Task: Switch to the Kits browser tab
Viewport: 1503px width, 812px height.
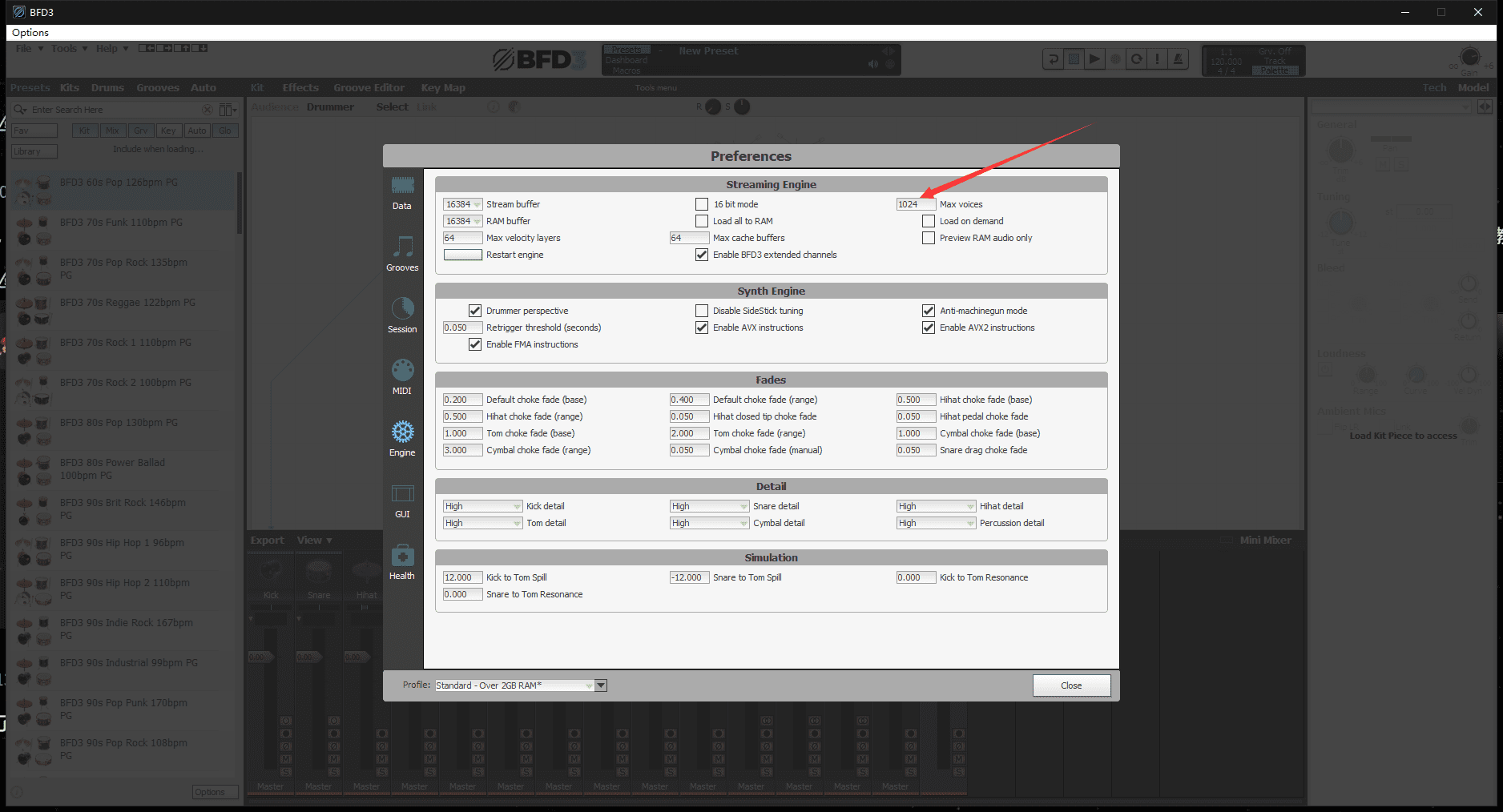Action: point(70,88)
